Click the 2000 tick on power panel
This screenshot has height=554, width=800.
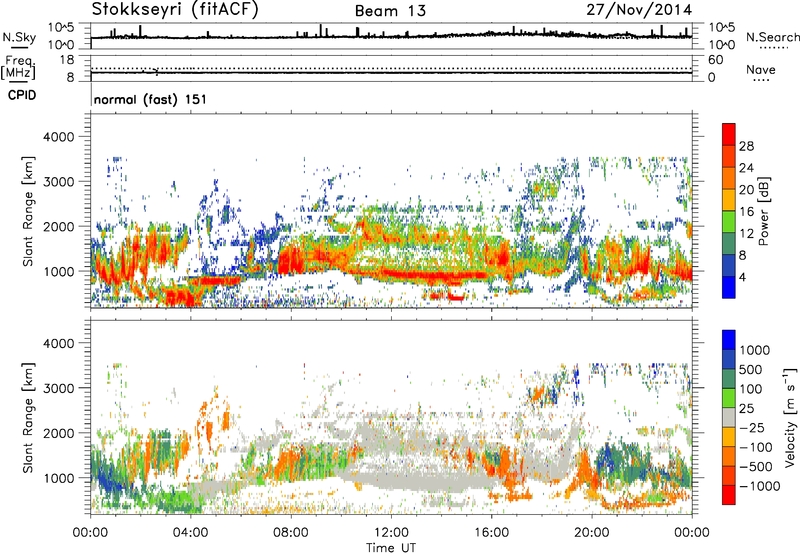[x=58, y=226]
